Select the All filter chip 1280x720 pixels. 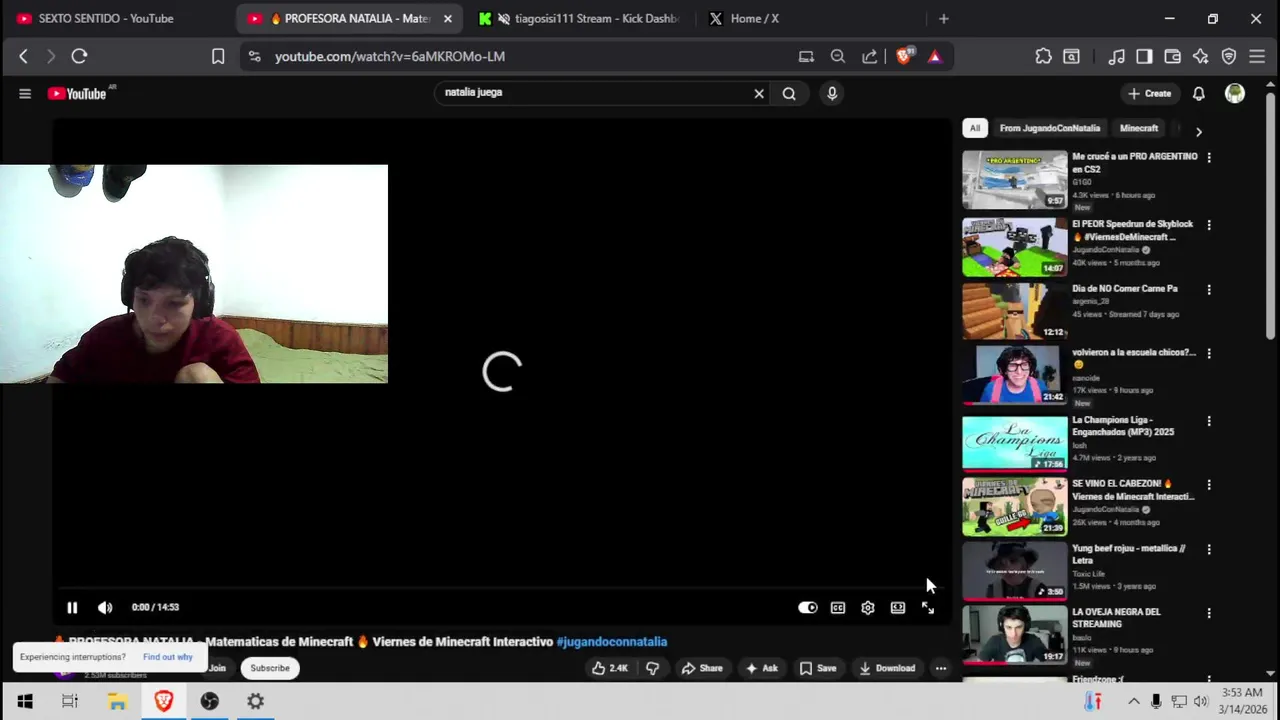(x=975, y=128)
